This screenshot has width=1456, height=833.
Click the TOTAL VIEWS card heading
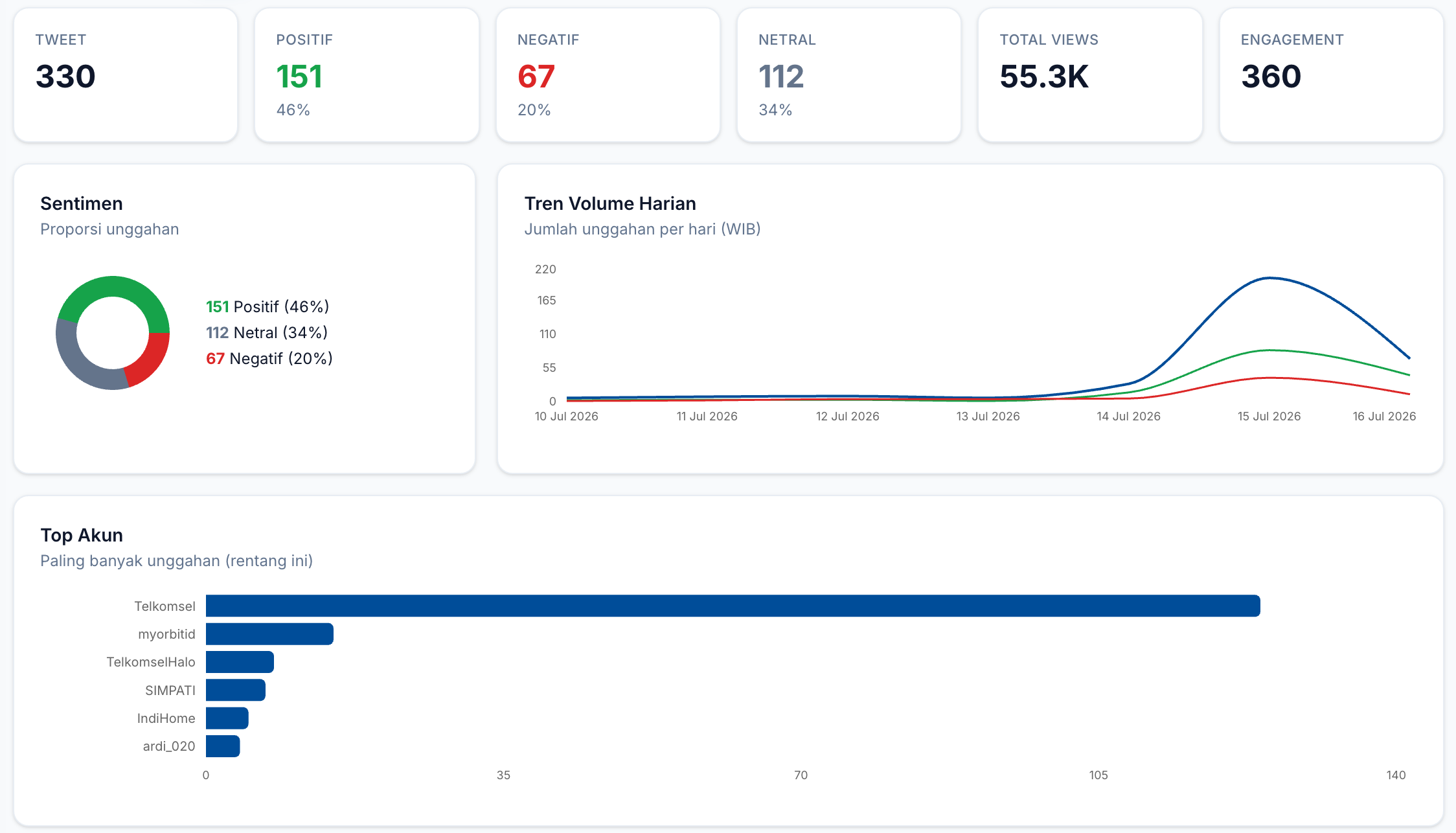coord(1049,40)
